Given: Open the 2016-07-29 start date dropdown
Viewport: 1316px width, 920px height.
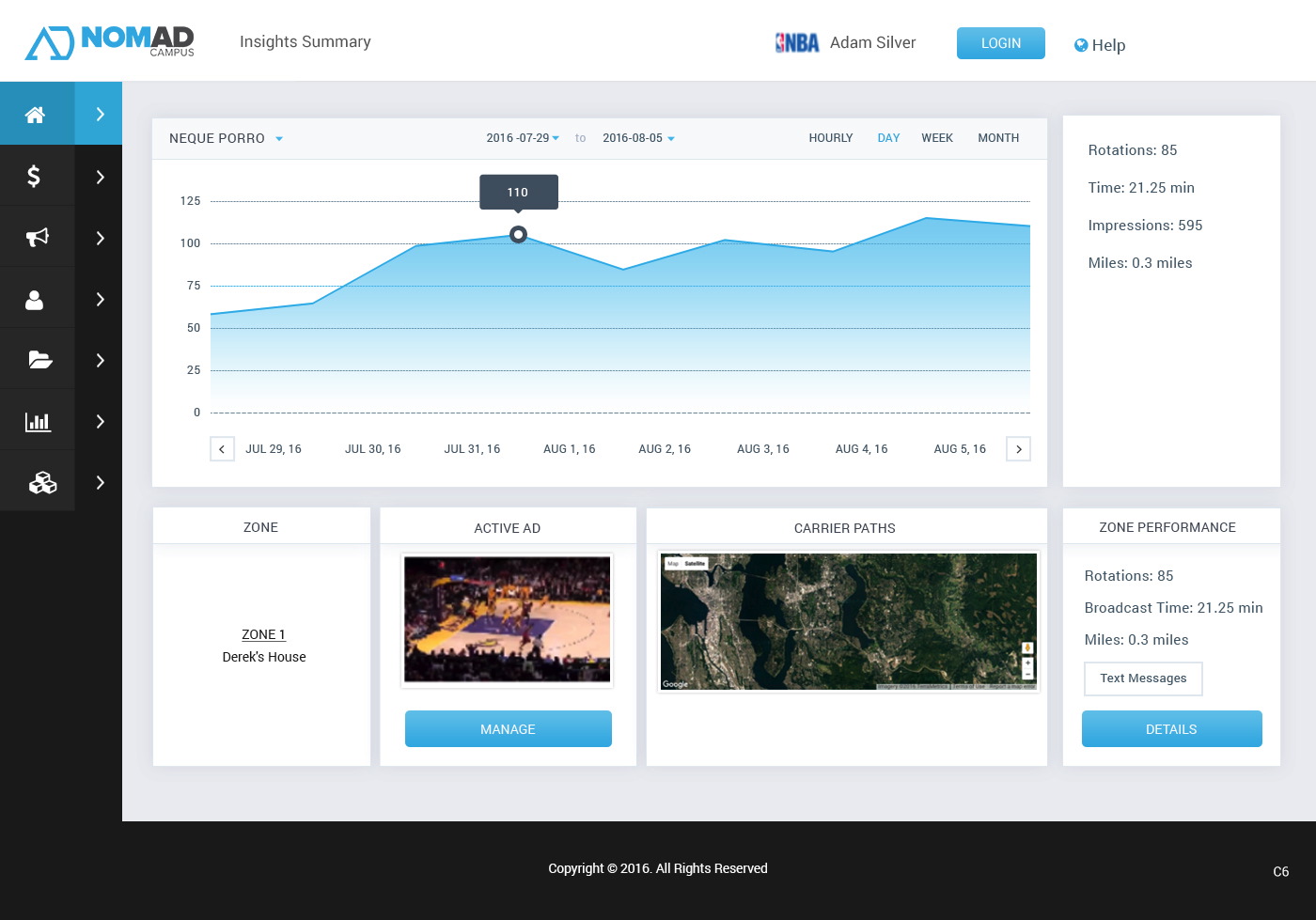Looking at the screenshot, I should tap(523, 138).
